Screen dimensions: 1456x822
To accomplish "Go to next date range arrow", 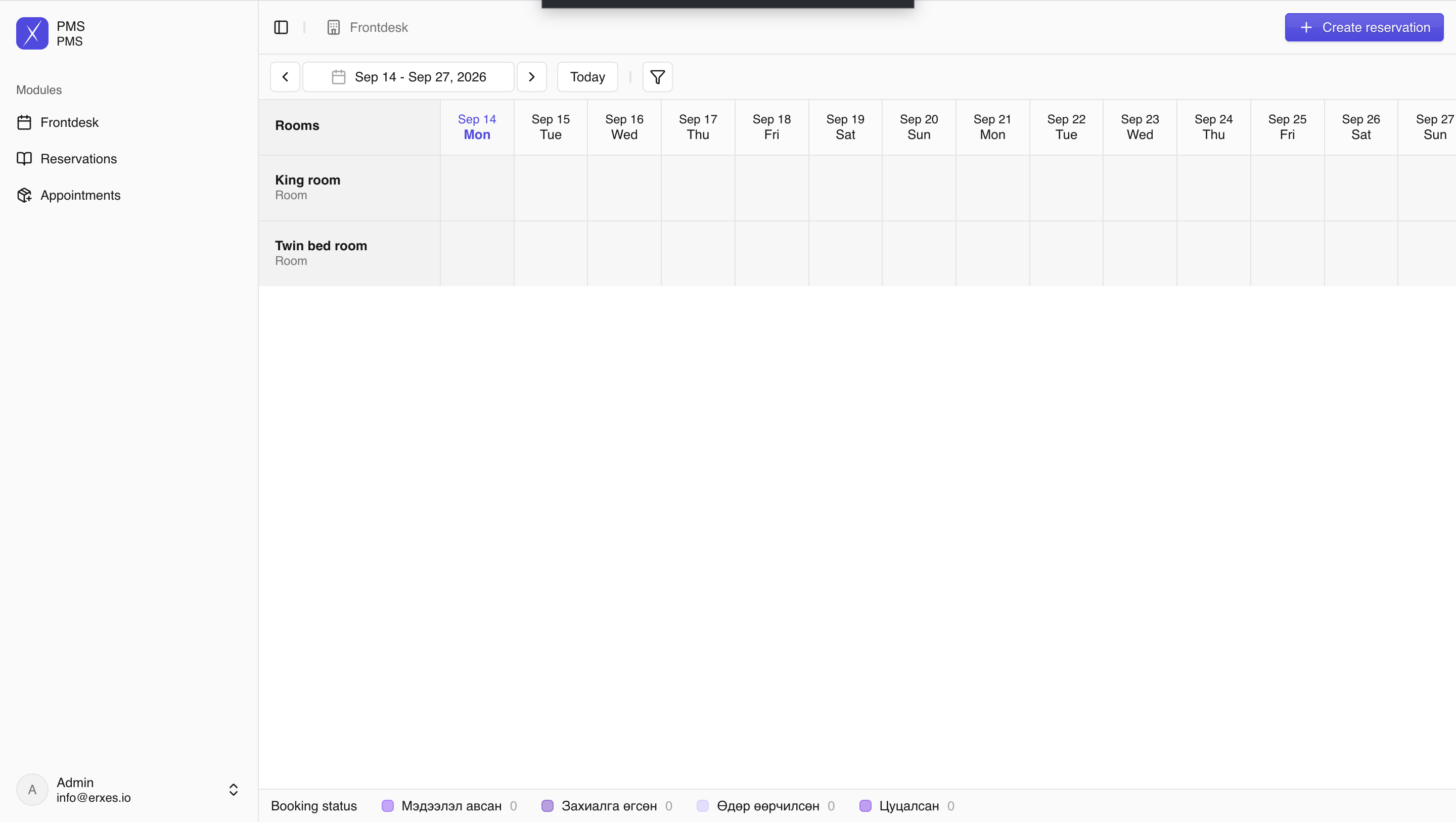I will 531,77.
